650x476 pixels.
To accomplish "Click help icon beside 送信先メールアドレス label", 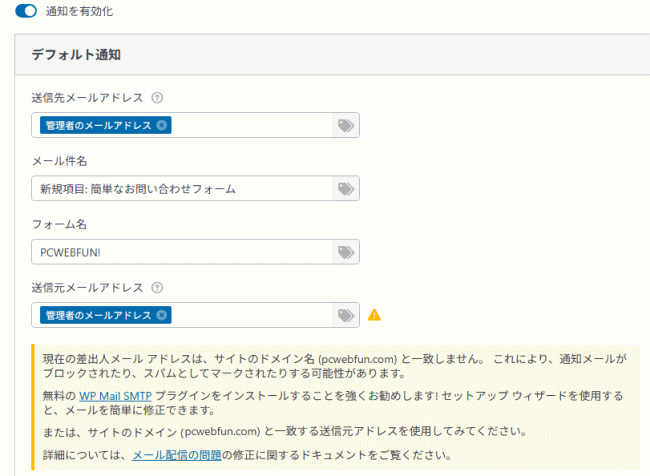I will (x=157, y=98).
